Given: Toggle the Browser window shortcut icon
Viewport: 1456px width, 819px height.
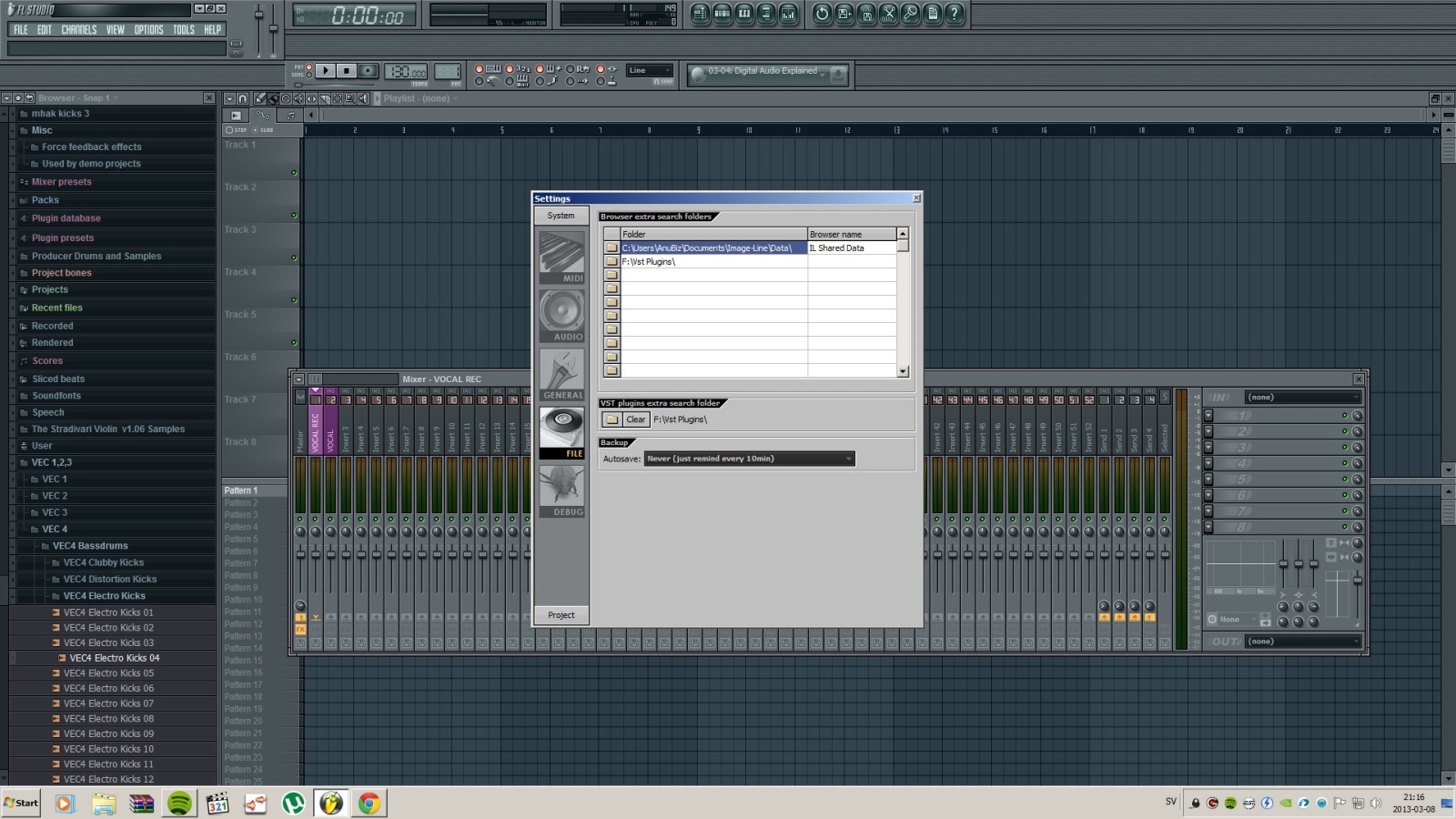Looking at the screenshot, I should coord(766,14).
